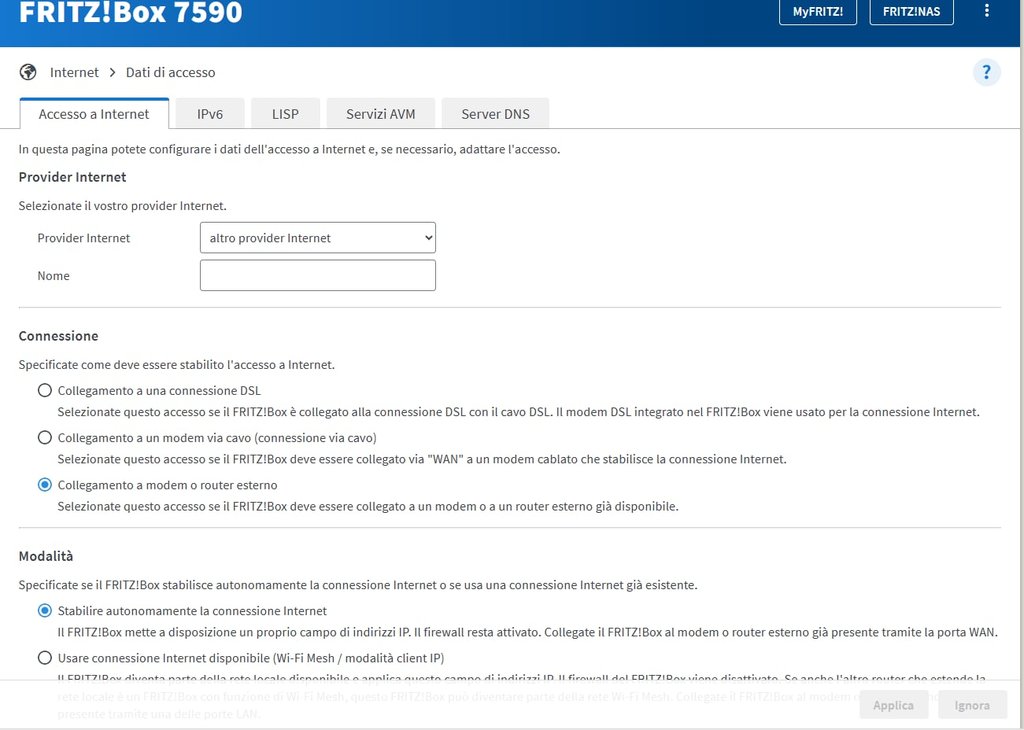Select Collegamento a un modem via cavo

[x=44, y=437]
